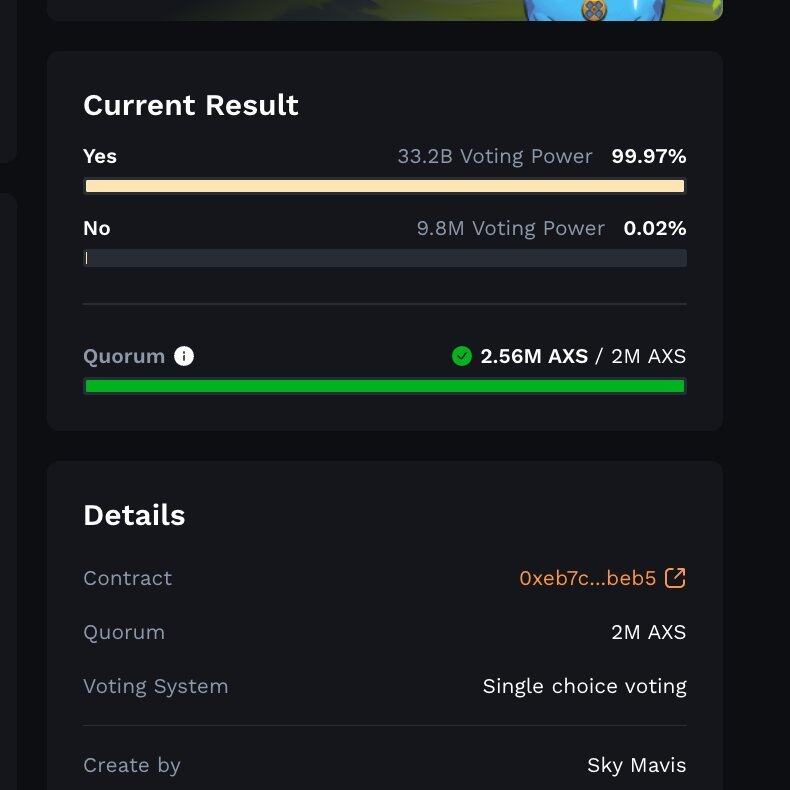Viewport: 790px width, 790px height.
Task: Click the 9.8M Voting Power text
Action: (x=510, y=228)
